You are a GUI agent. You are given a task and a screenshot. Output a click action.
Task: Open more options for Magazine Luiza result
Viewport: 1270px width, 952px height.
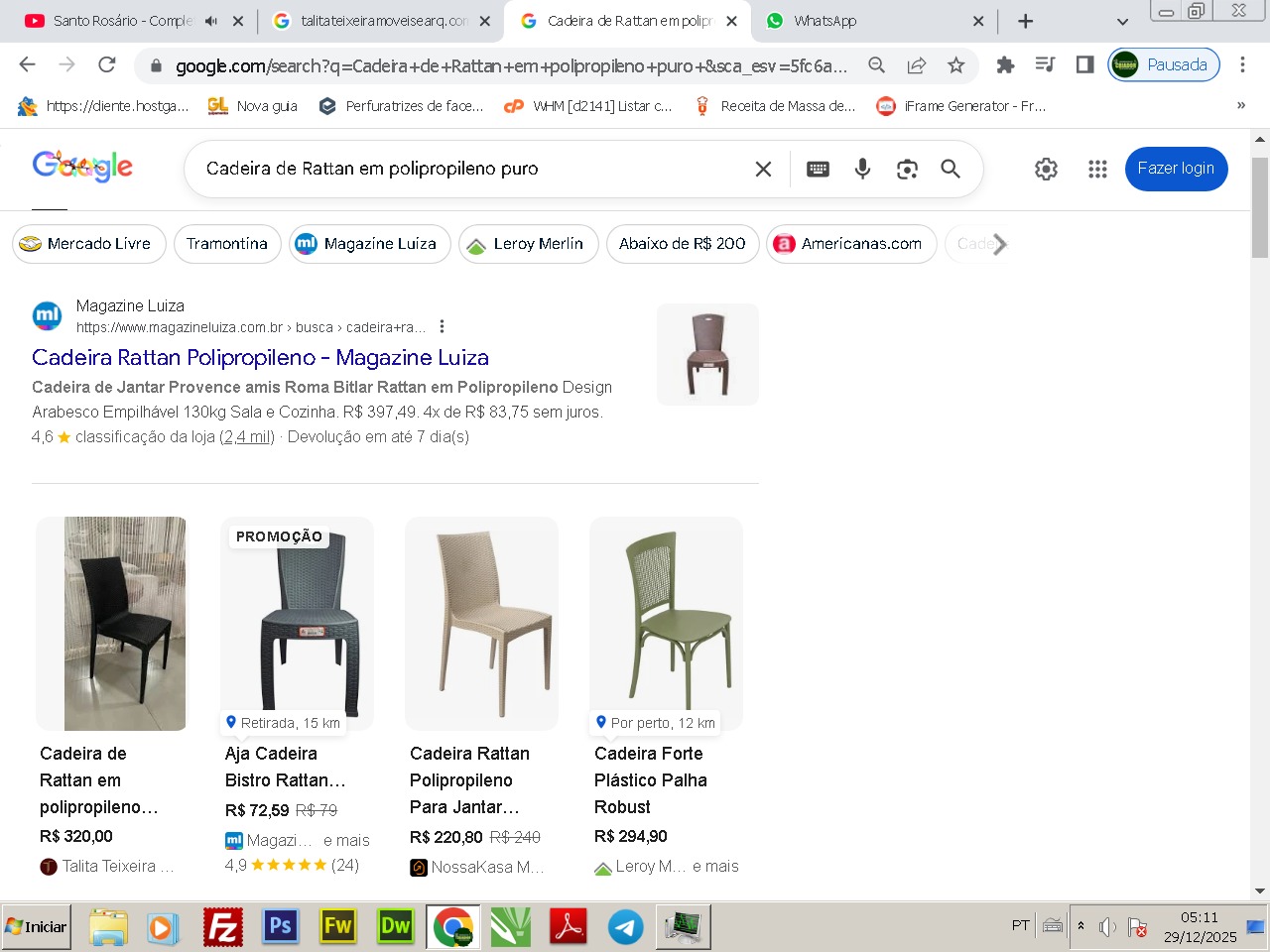point(442,327)
